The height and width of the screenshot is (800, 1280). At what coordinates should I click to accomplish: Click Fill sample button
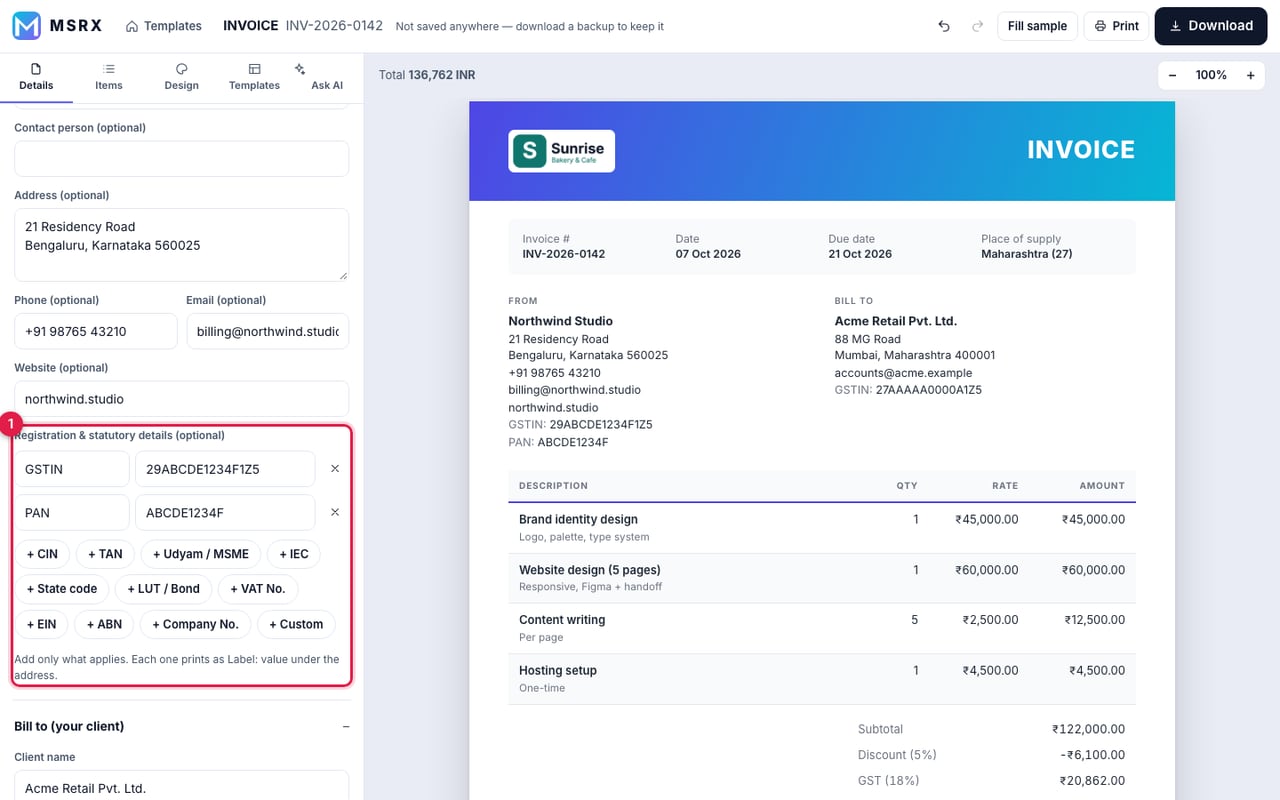1037,26
